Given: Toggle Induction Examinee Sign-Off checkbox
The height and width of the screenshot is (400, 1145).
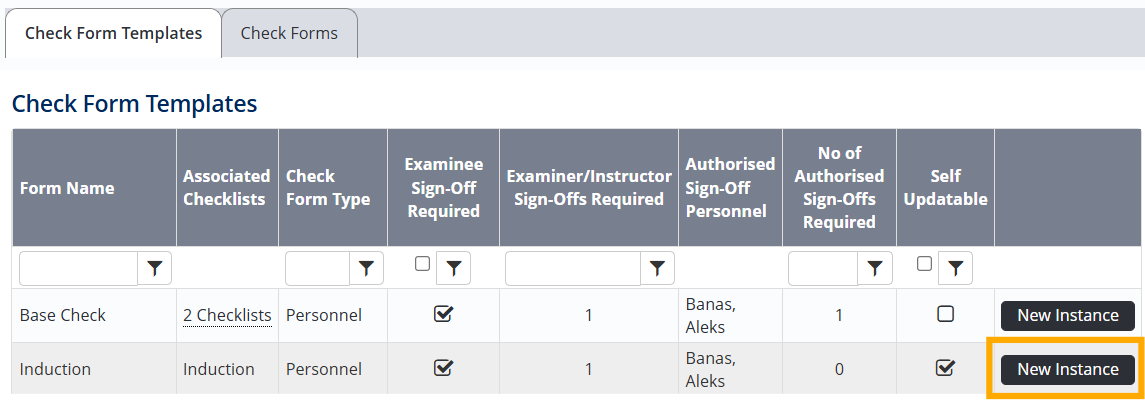Looking at the screenshot, I should (443, 368).
